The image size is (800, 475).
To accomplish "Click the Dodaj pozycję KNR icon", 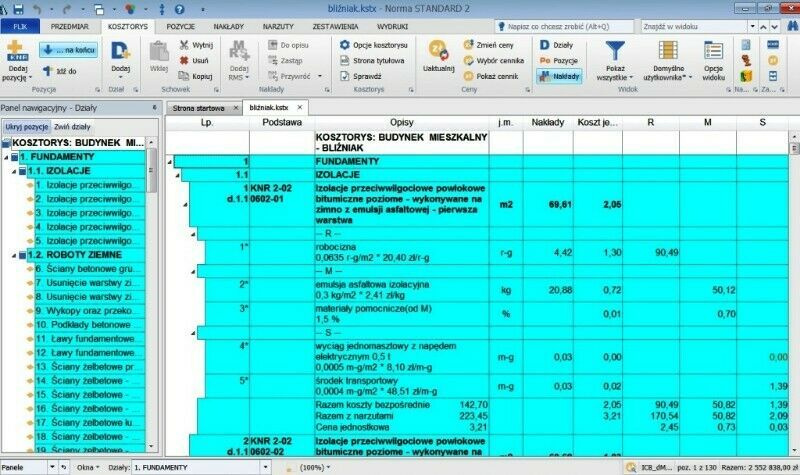I will 15,53.
